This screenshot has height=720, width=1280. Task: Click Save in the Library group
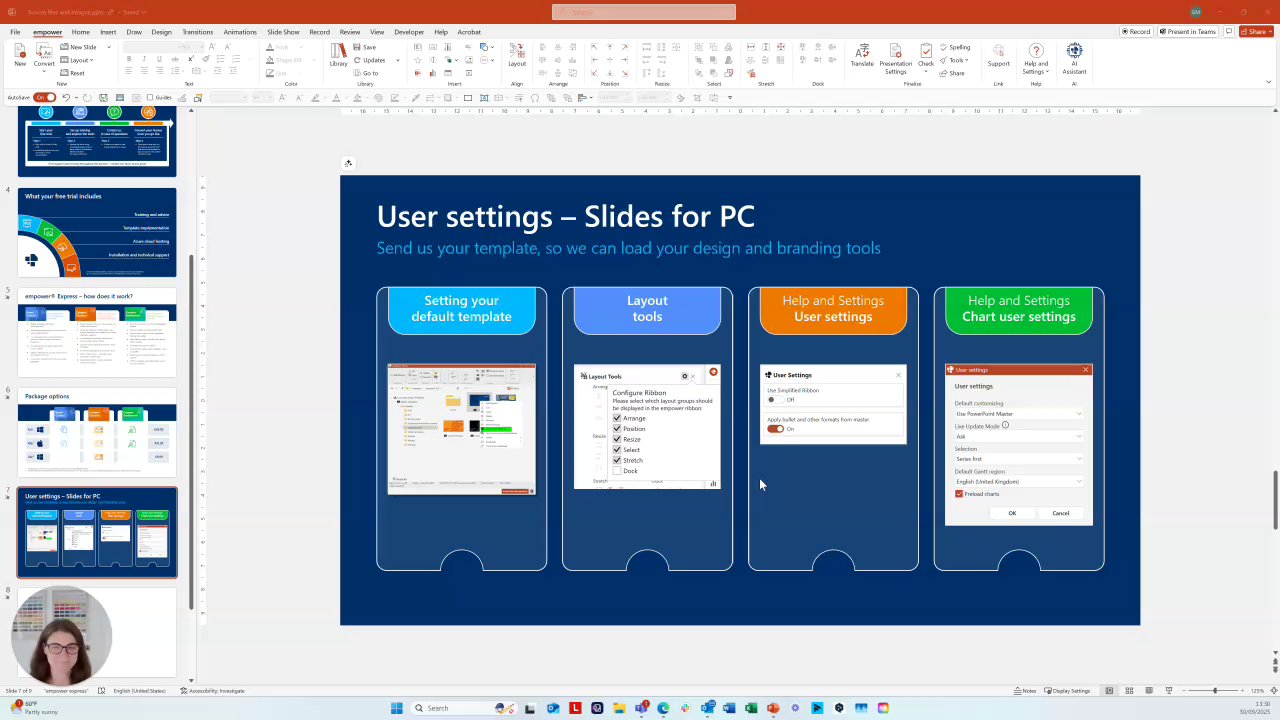tap(365, 47)
